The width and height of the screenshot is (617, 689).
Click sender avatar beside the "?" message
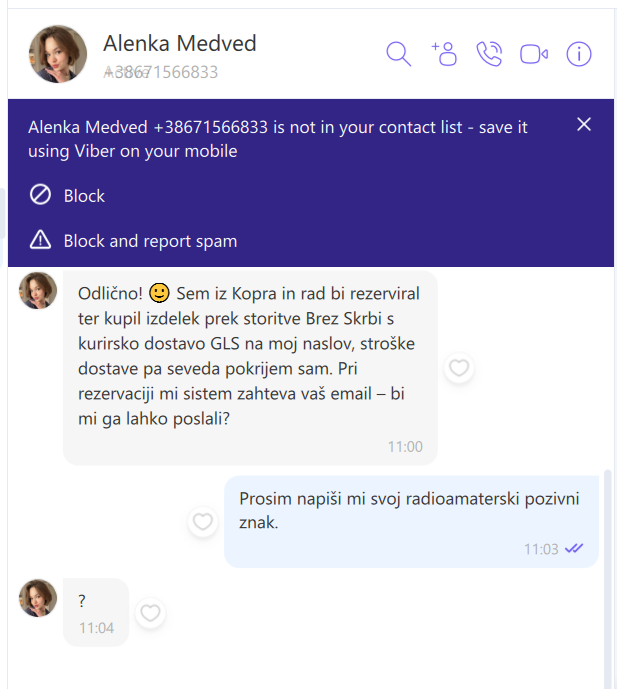pos(38,598)
